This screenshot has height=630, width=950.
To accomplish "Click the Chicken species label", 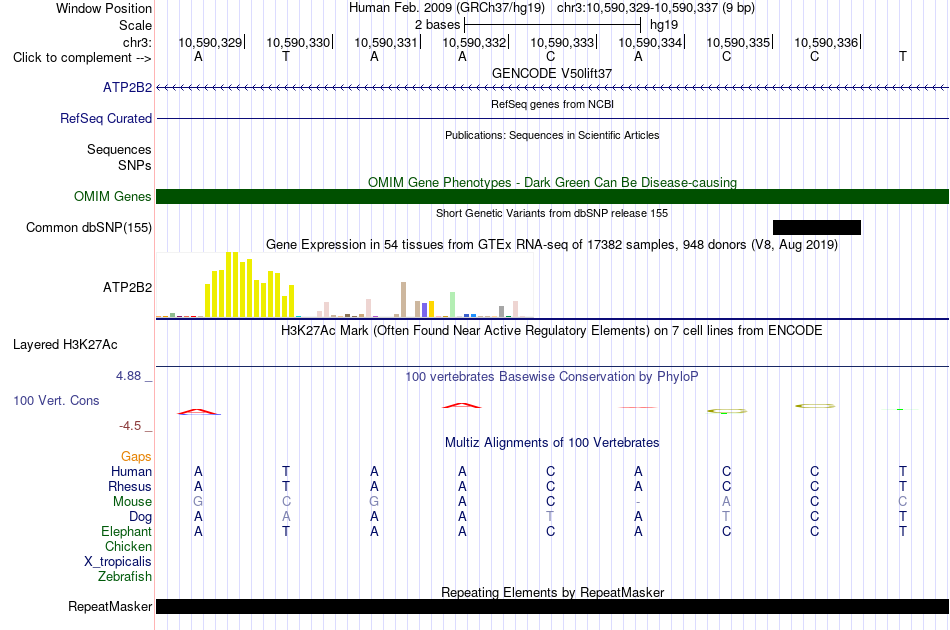I will tap(128, 546).
